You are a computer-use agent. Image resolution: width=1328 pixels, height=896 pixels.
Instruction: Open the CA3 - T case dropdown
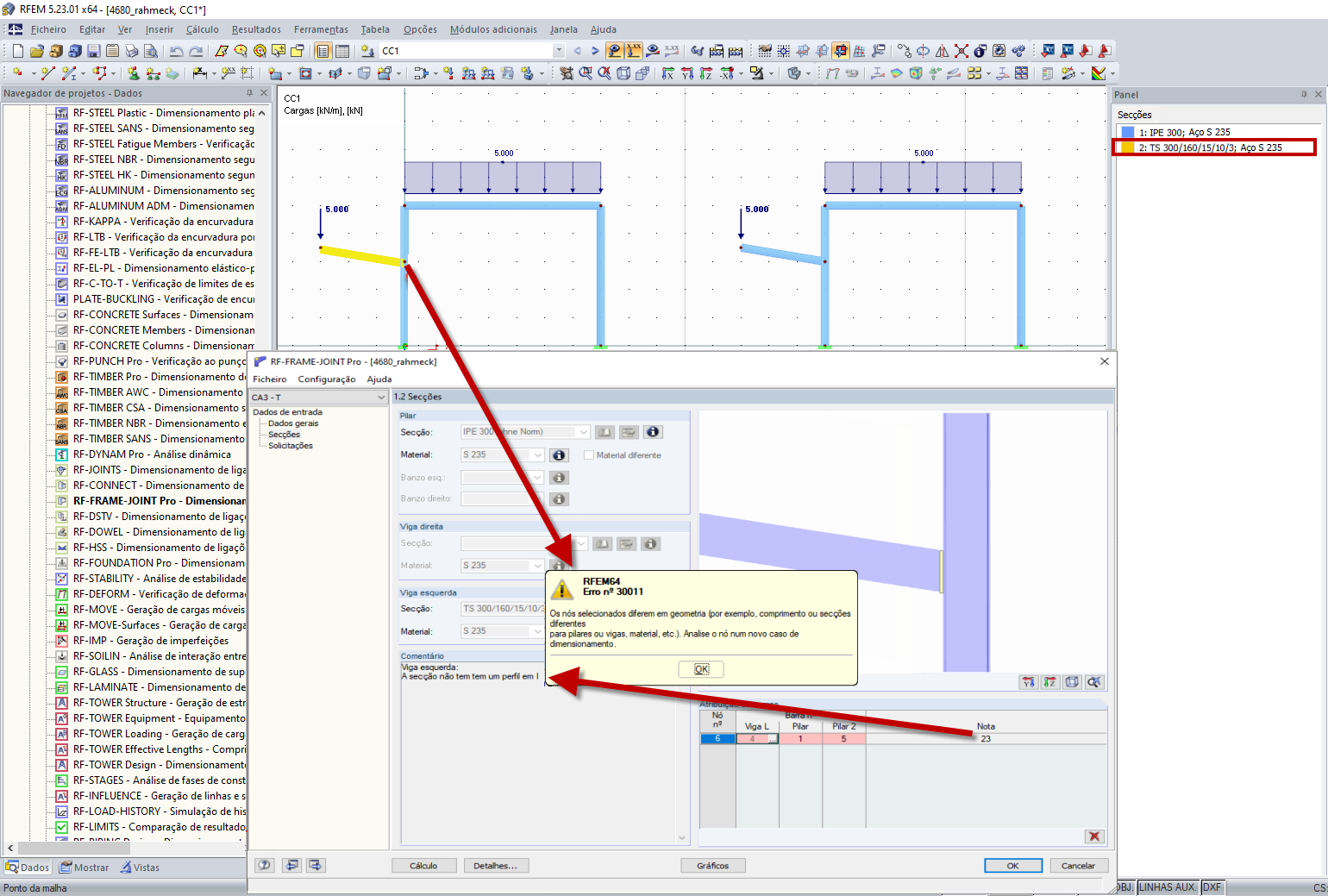(x=380, y=398)
